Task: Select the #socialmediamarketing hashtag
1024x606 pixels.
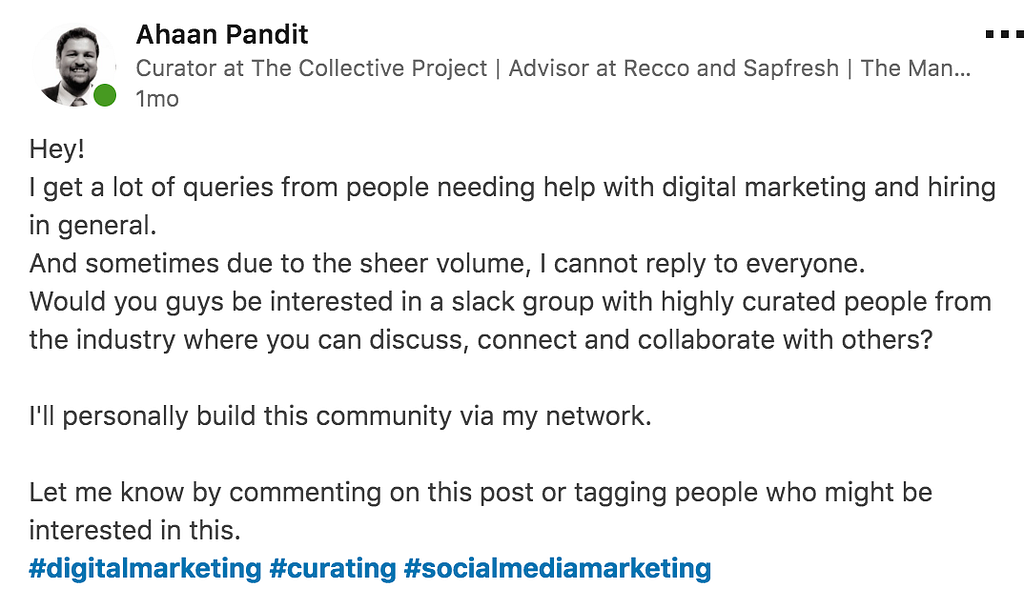Action: [557, 569]
